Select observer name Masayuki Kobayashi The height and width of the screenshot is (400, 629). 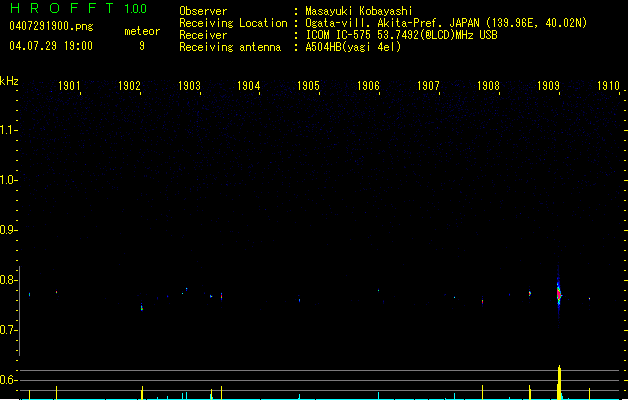tap(359, 11)
